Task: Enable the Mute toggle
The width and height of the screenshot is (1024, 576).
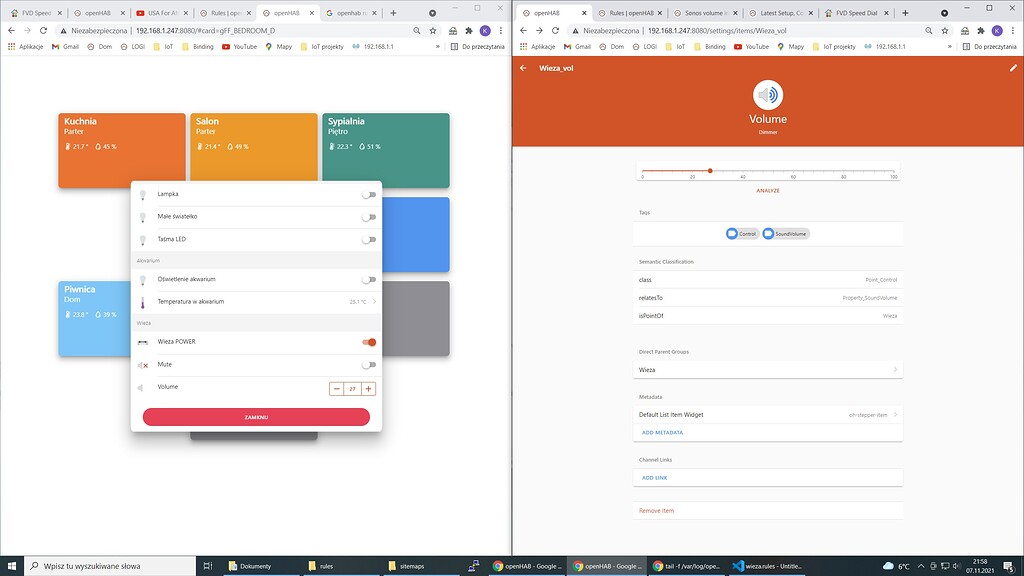Action: (369, 364)
